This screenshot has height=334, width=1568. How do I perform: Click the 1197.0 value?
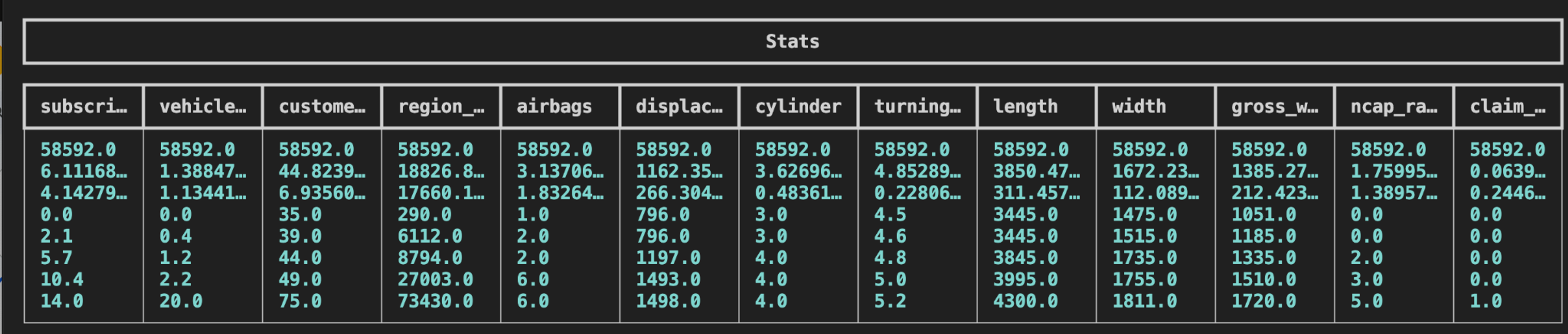click(668, 258)
